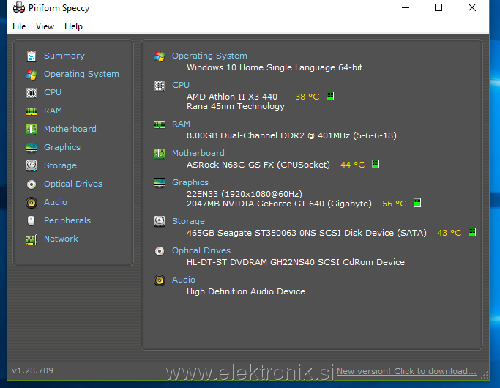Click the Operating System heading in summary
Image resolution: width=500 pixels, height=388 pixels.
210,56
